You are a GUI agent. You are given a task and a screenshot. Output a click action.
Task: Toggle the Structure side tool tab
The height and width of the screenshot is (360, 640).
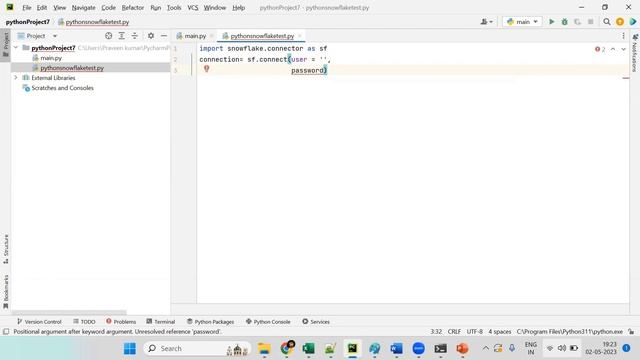click(x=6, y=249)
